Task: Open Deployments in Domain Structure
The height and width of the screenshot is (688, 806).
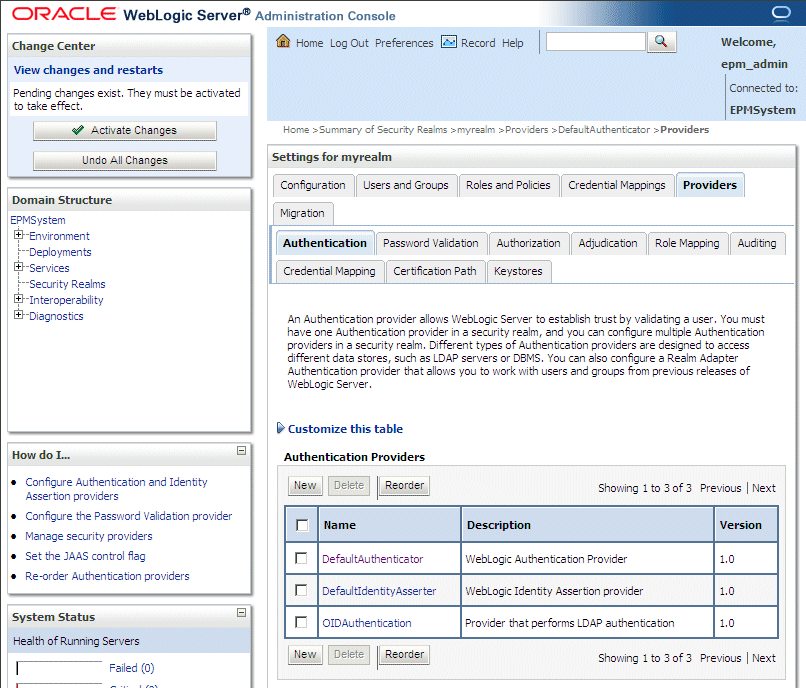Action: (x=60, y=252)
